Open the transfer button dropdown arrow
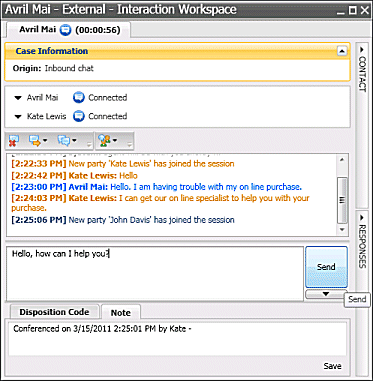The width and height of the screenshot is (373, 381). (45, 140)
